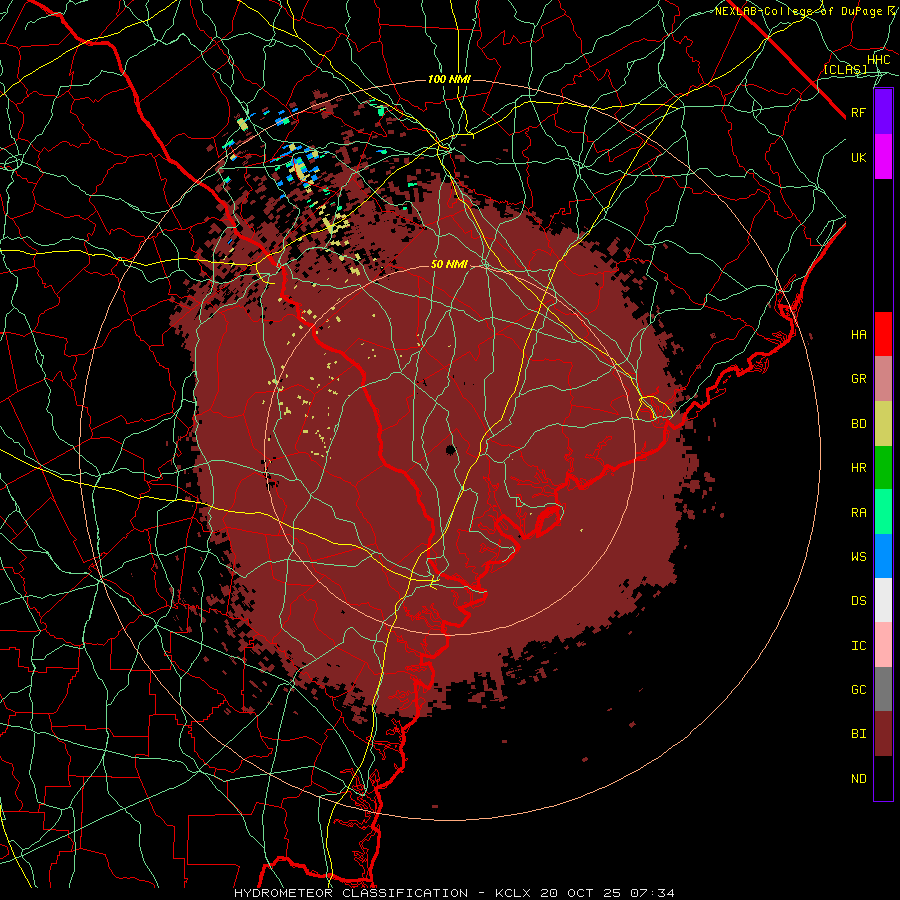Click the RF legend label
Viewport: 900px width, 900px height.
pos(858,112)
